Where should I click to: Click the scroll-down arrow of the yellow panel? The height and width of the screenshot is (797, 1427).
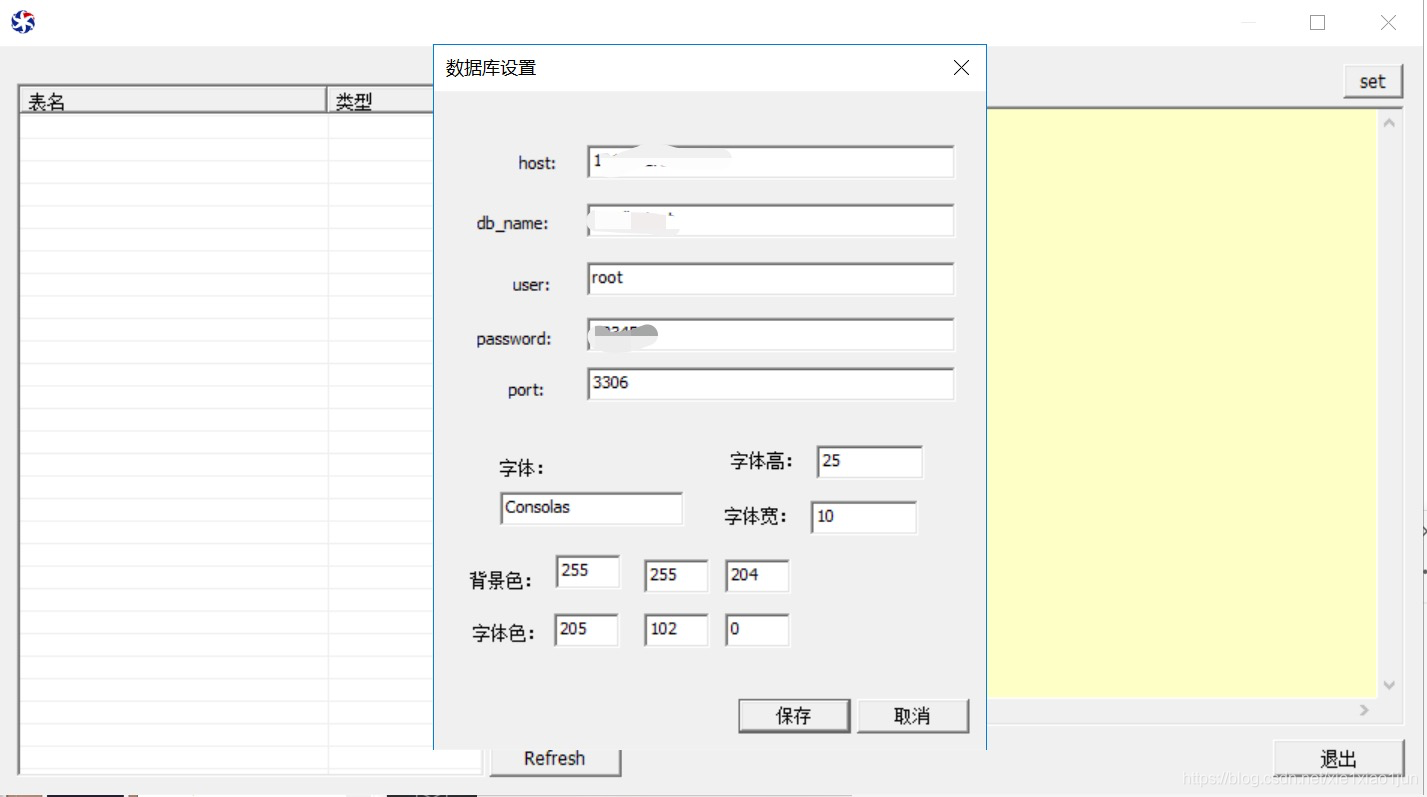pos(1389,684)
